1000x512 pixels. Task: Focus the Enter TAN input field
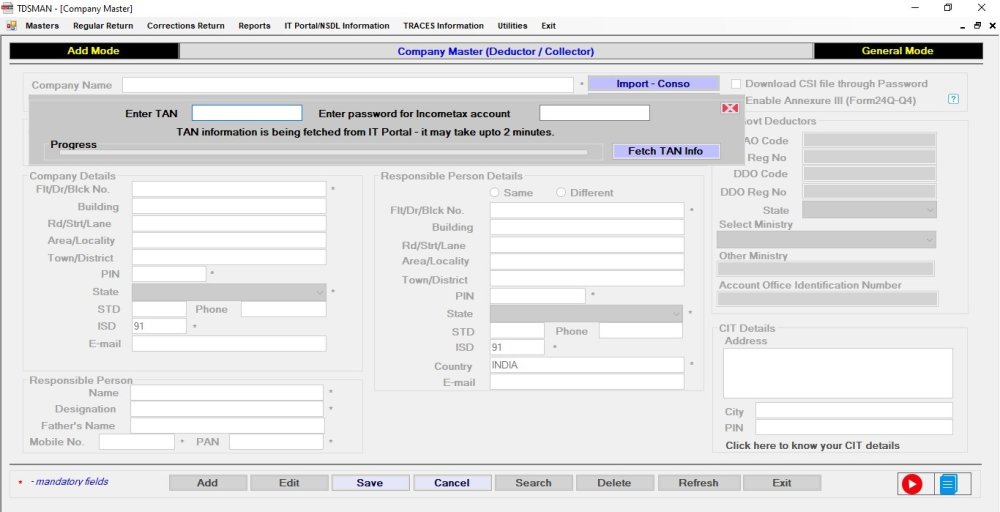pos(247,113)
